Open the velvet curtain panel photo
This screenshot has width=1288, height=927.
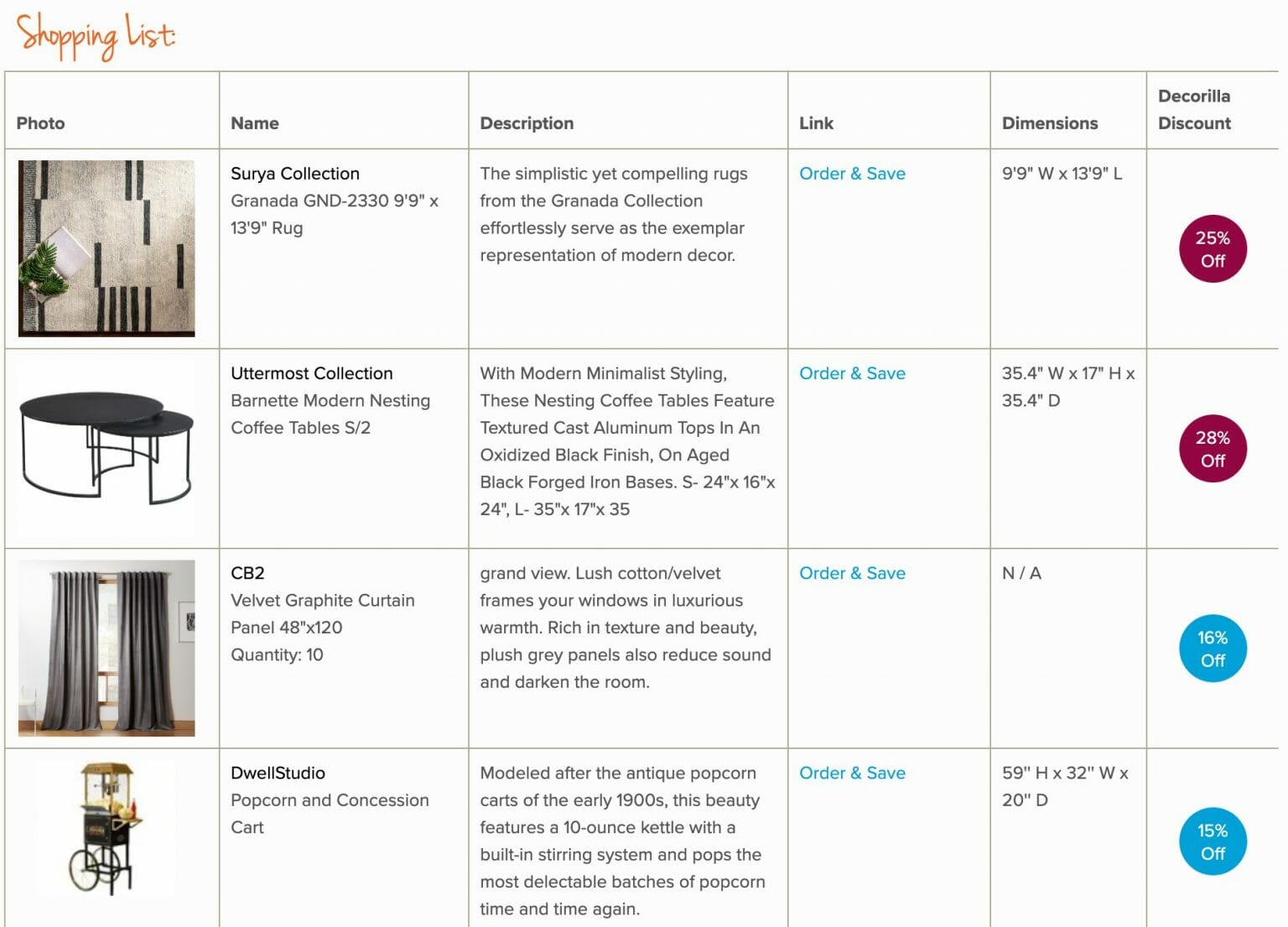click(x=106, y=648)
